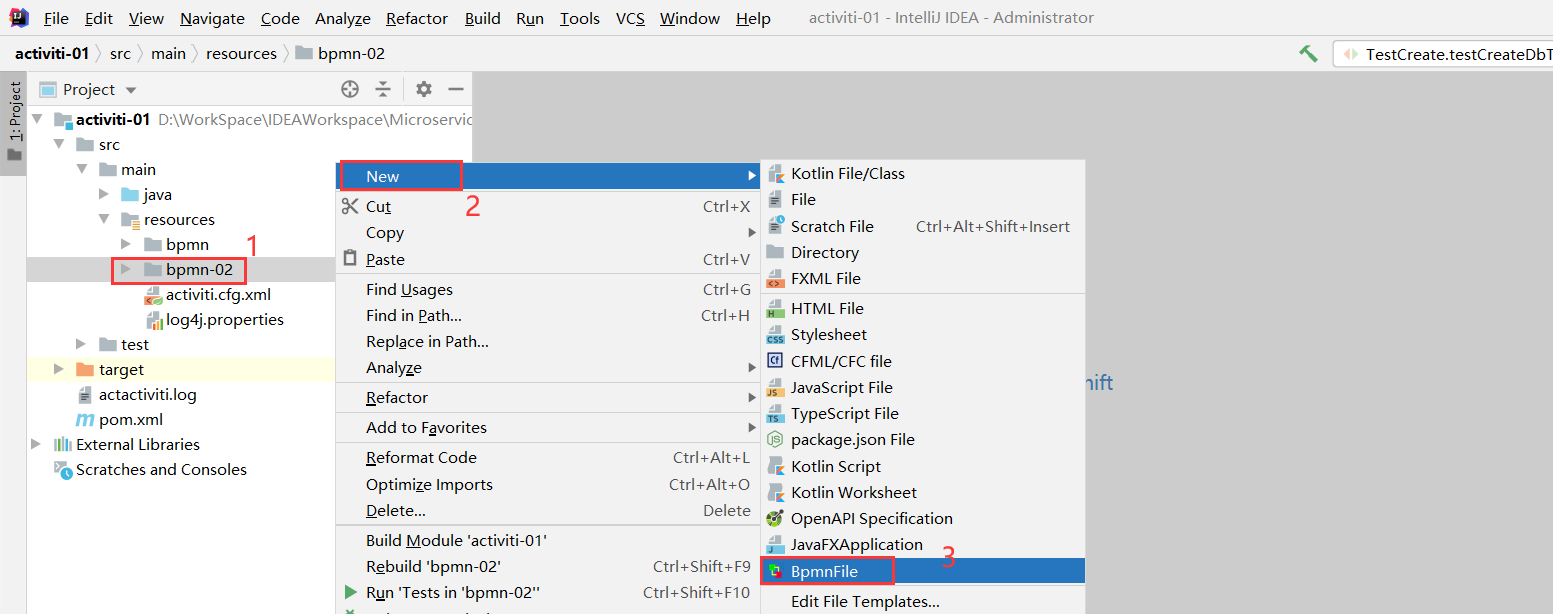
Task: Choose Scratch File in New submenu
Action: (923, 226)
